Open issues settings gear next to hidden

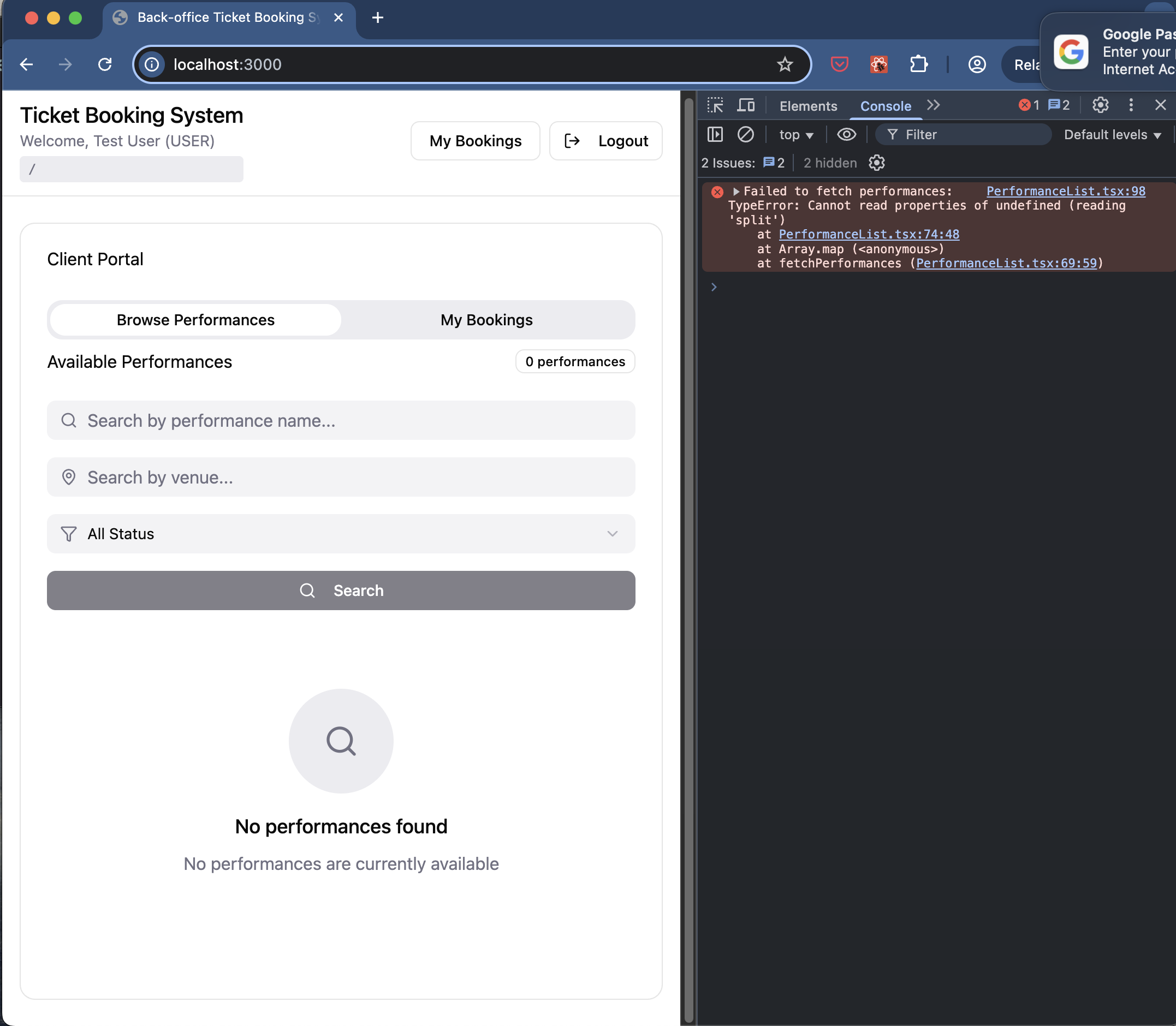(876, 163)
